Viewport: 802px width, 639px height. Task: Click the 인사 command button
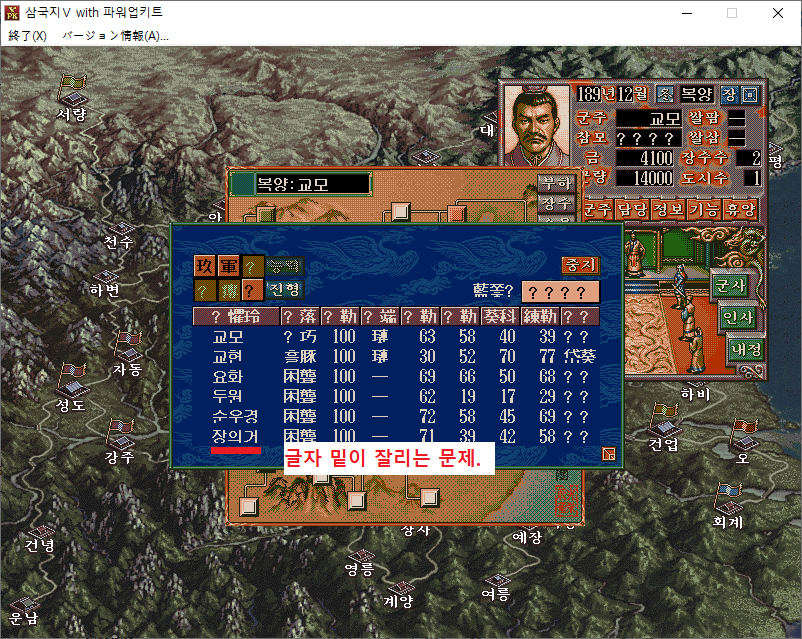[737, 318]
